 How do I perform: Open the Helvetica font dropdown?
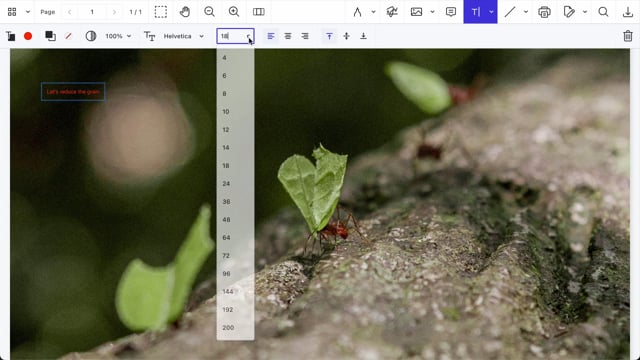183,36
